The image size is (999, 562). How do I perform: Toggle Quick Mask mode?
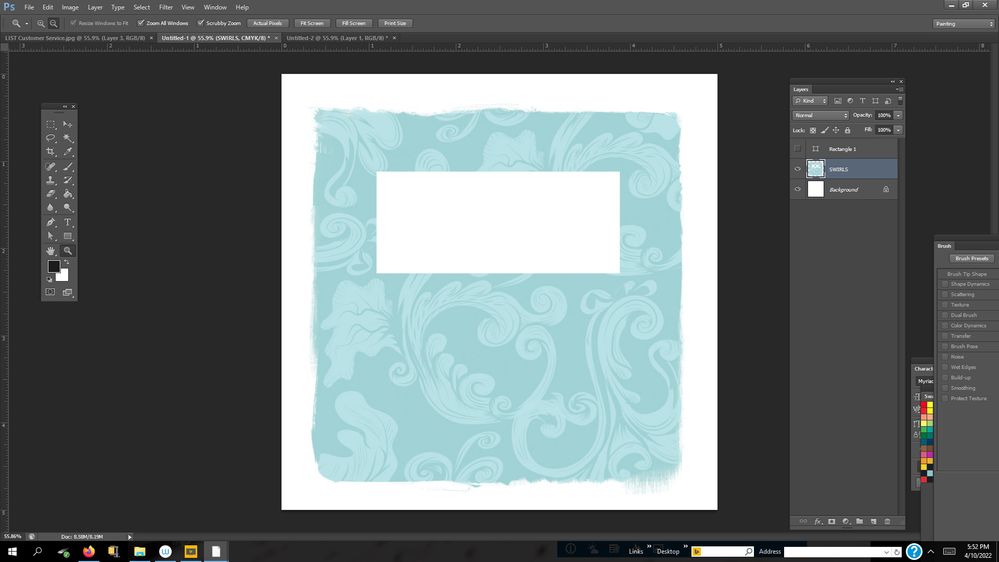[x=50, y=292]
